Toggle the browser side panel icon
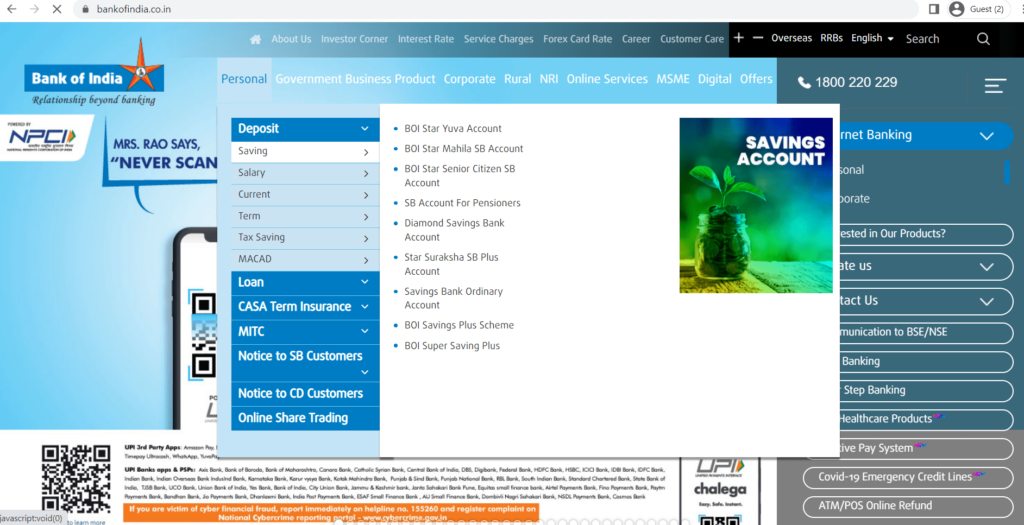This screenshot has height=525, width=1024. click(934, 9)
